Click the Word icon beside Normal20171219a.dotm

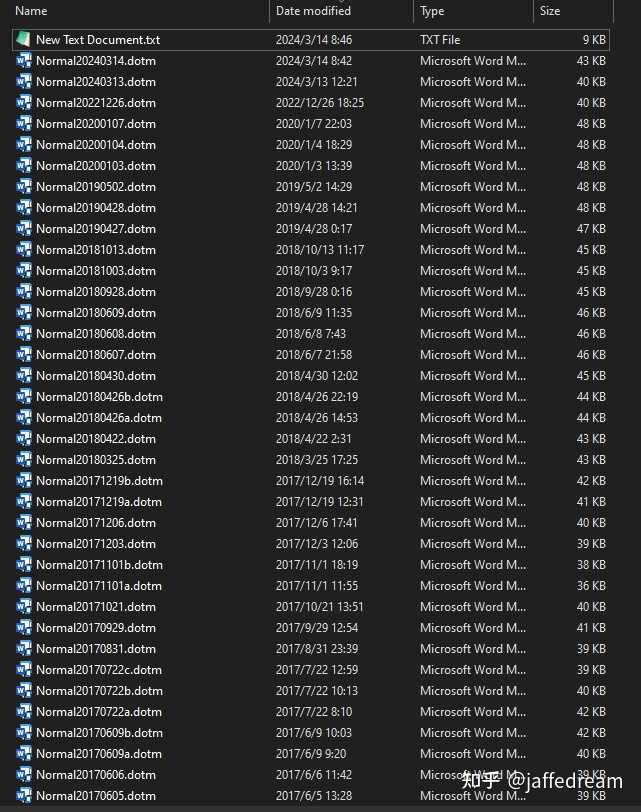tap(23, 502)
